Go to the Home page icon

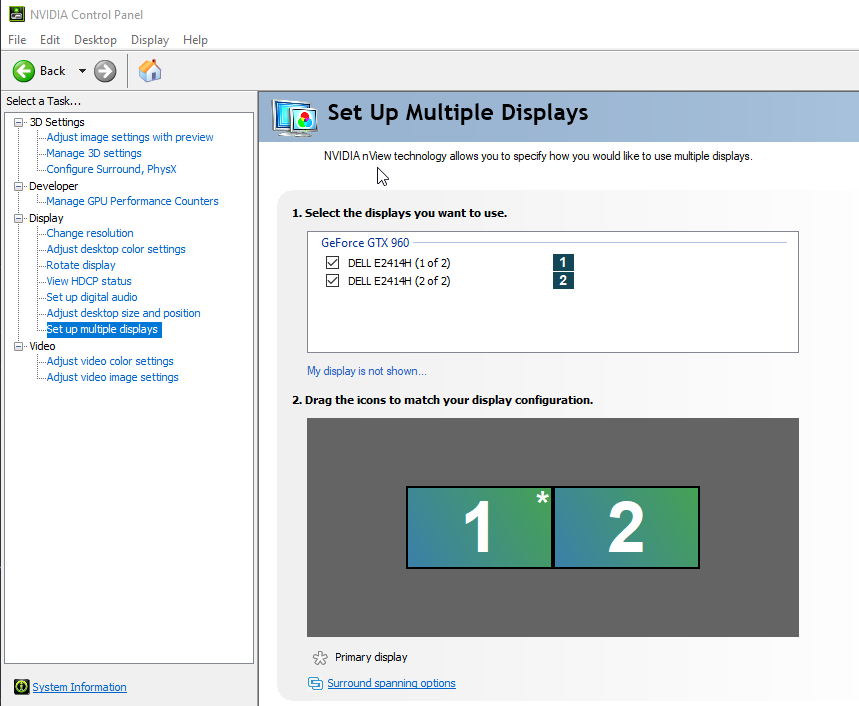[150, 71]
